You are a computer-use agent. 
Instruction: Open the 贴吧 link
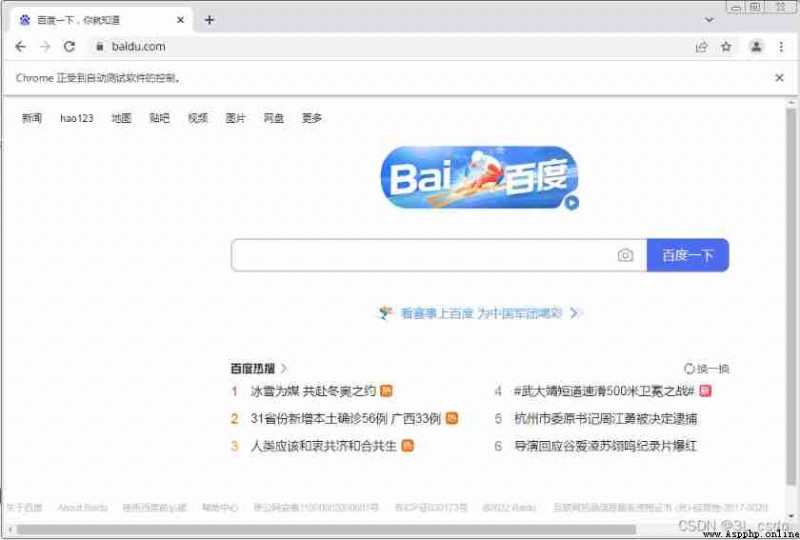[159, 118]
